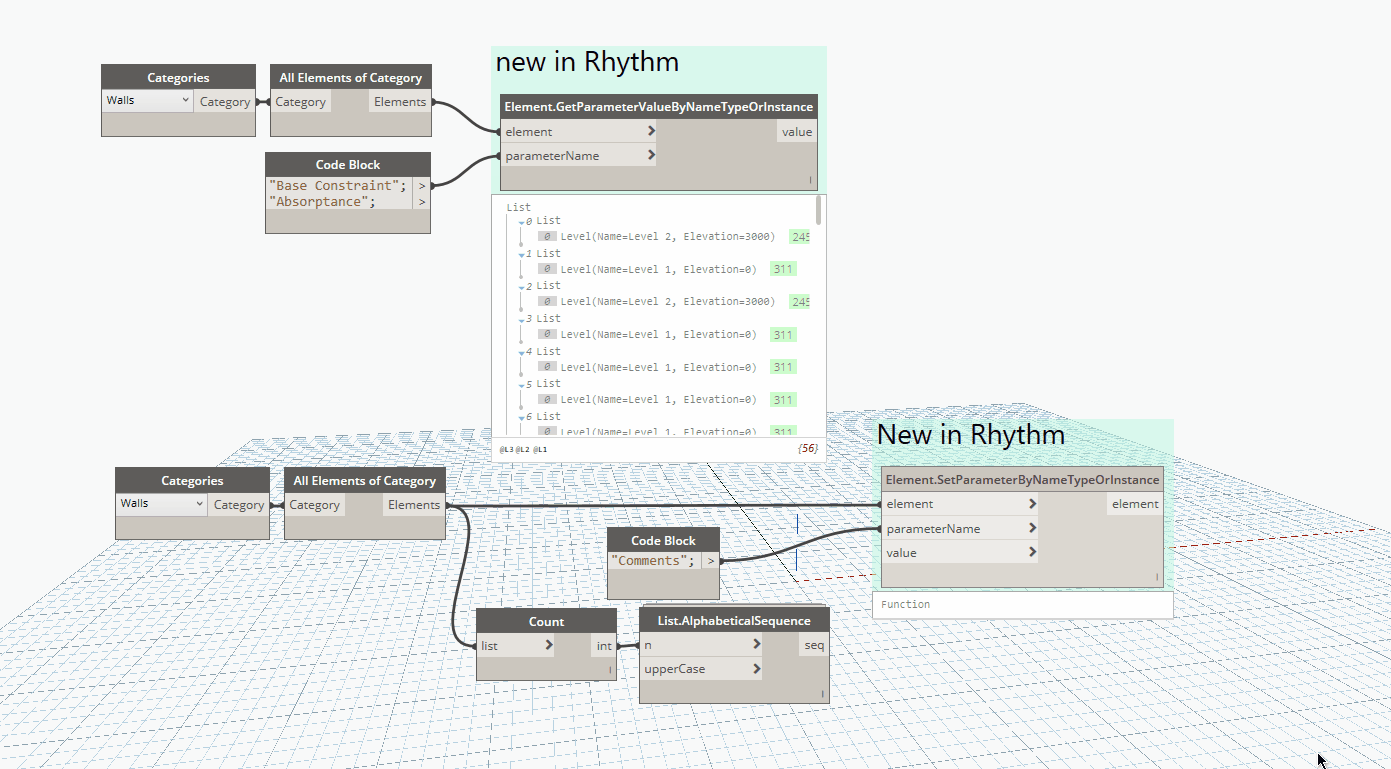Click green 311 ID tag under 4 List

click(x=783, y=367)
